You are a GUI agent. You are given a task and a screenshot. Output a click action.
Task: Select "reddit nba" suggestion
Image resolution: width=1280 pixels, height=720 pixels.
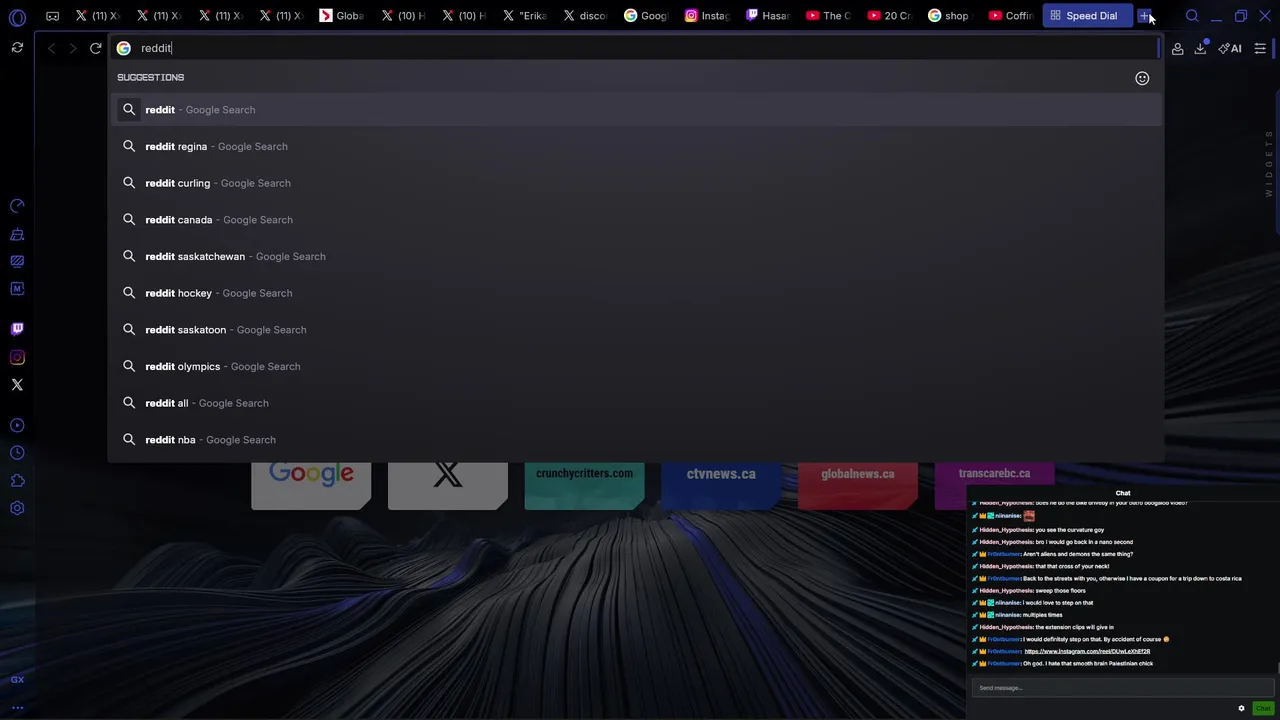(636, 440)
